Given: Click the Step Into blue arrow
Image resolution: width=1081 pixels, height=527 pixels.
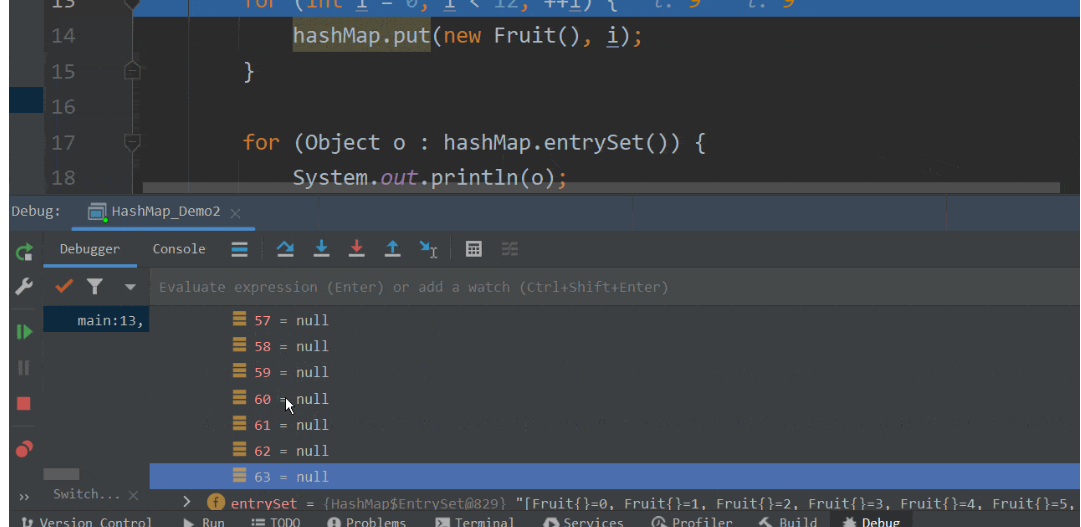Looking at the screenshot, I should coord(321,249).
